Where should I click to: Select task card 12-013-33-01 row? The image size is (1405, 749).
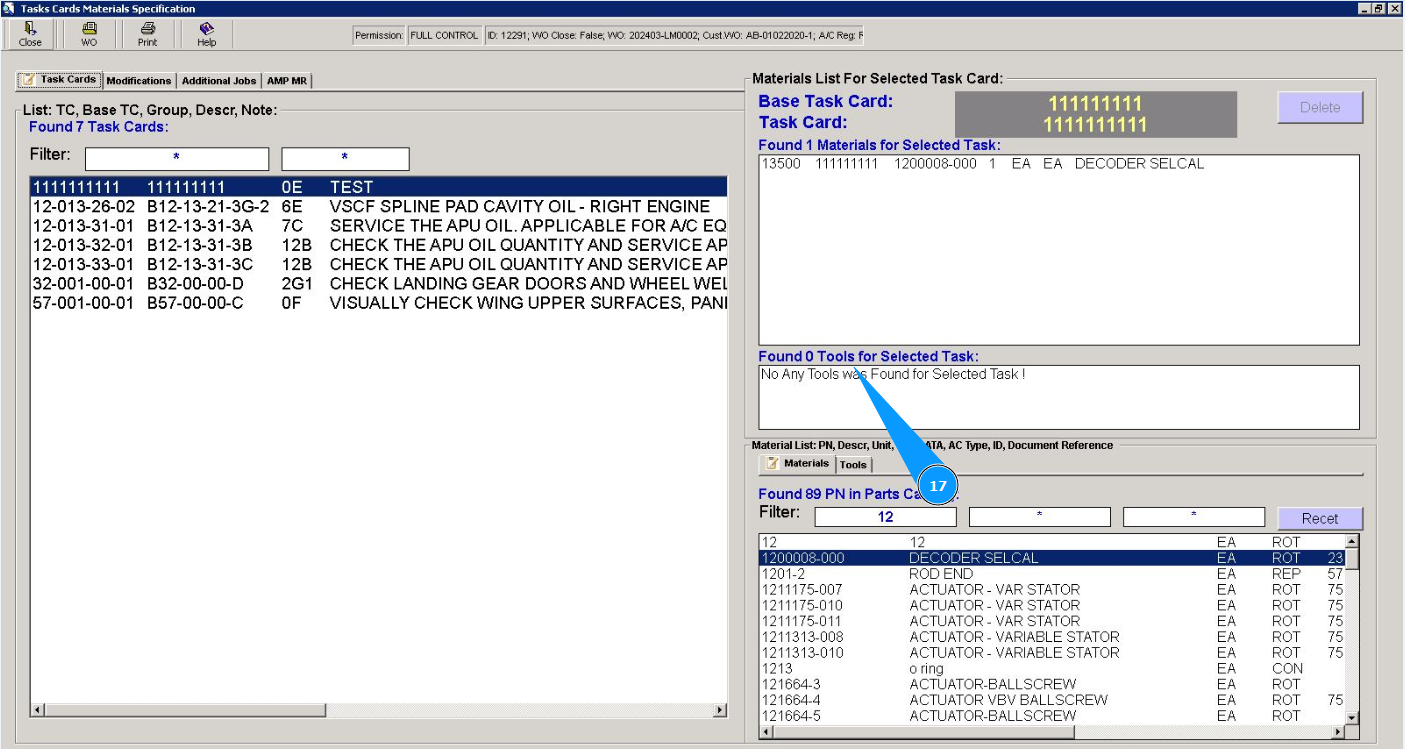379,264
